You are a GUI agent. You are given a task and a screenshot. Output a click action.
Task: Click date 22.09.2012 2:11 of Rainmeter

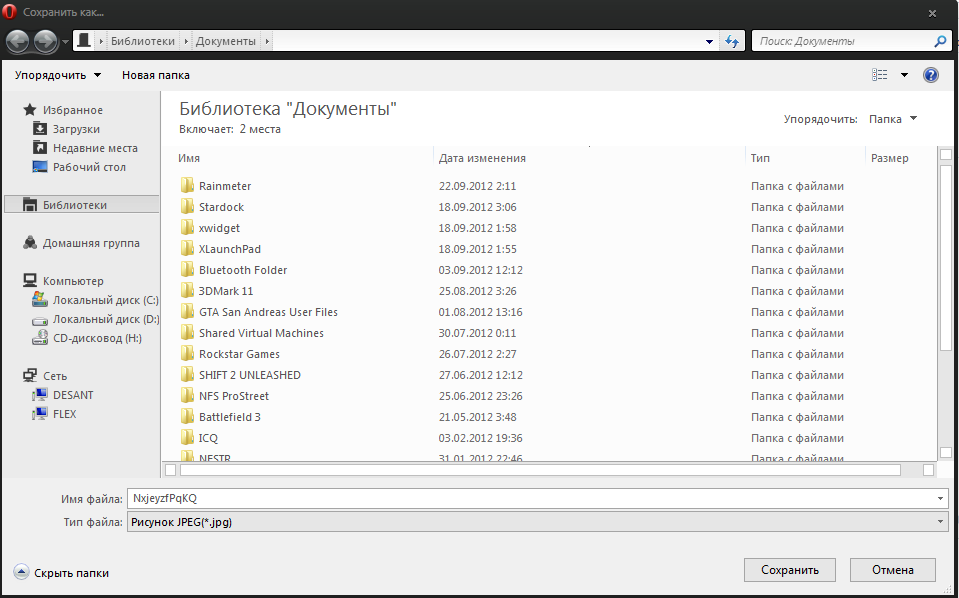(477, 186)
